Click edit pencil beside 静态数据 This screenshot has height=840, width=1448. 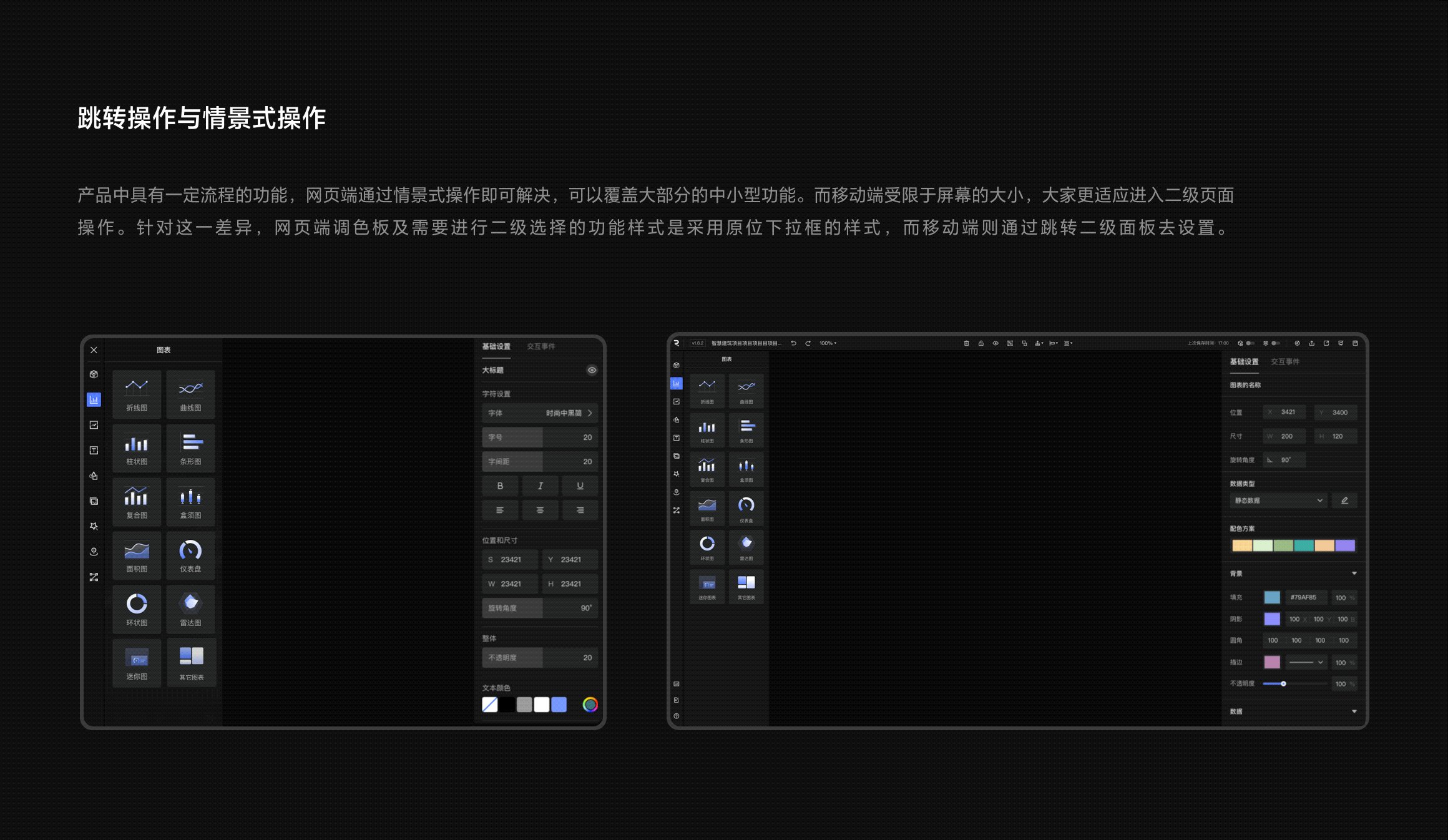[1344, 501]
